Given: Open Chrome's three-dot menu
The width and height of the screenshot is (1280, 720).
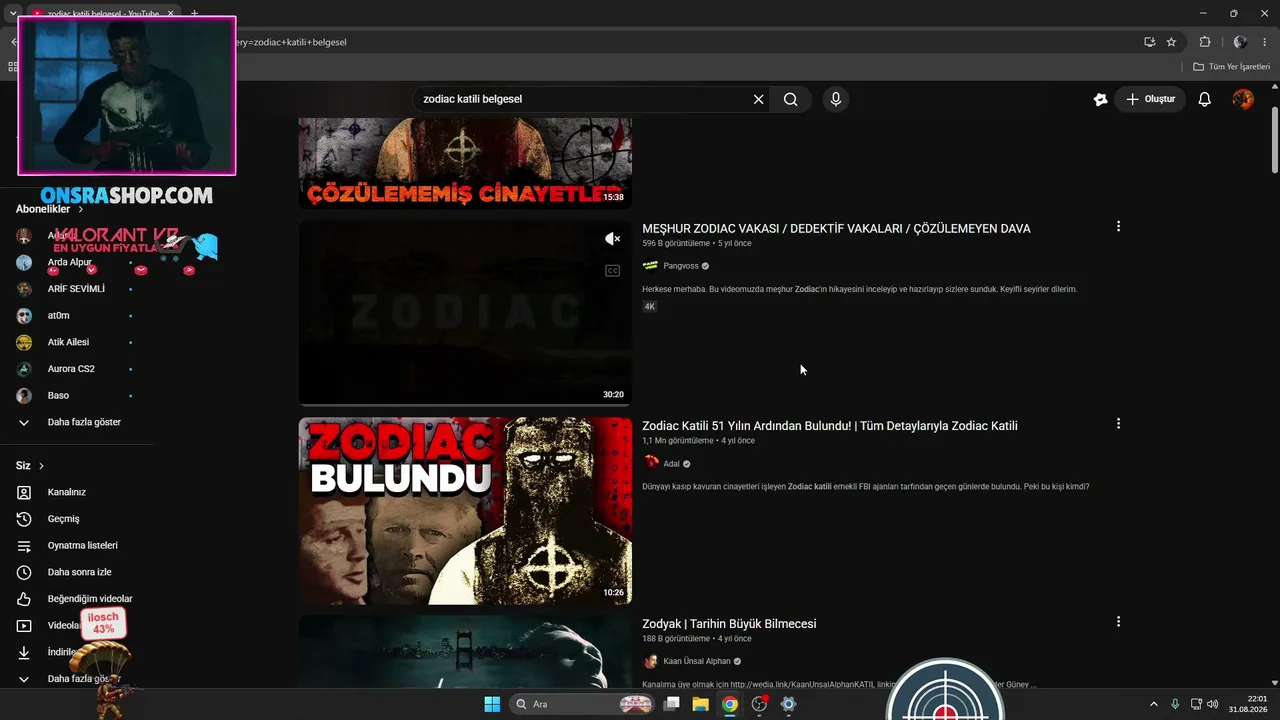Looking at the screenshot, I should coord(1265,42).
